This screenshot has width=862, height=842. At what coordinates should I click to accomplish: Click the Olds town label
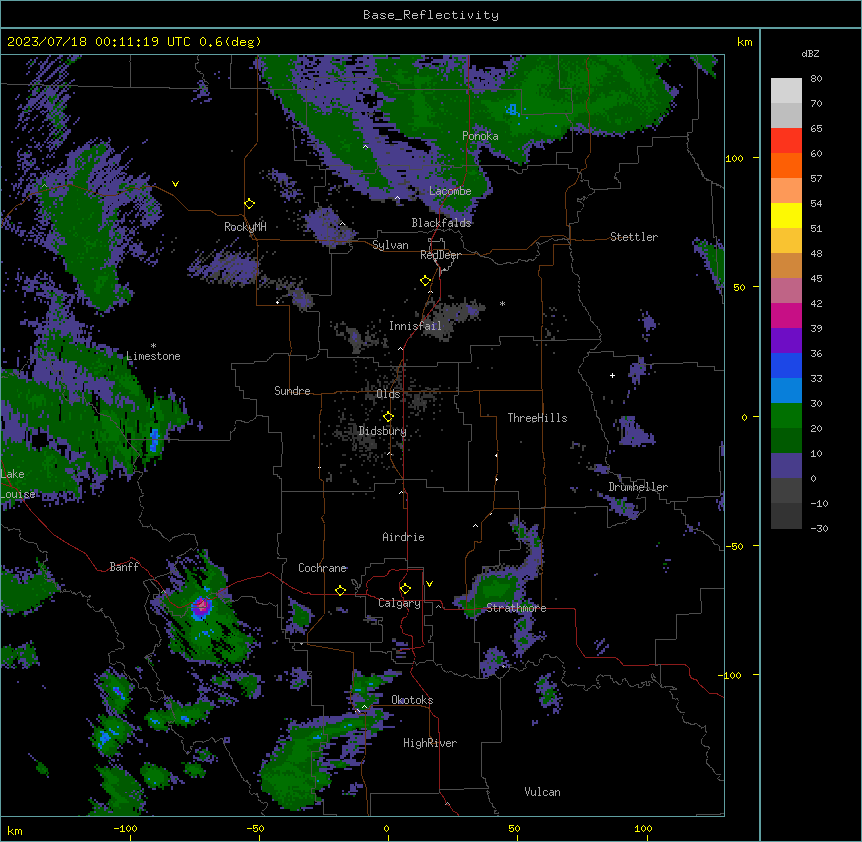388,394
